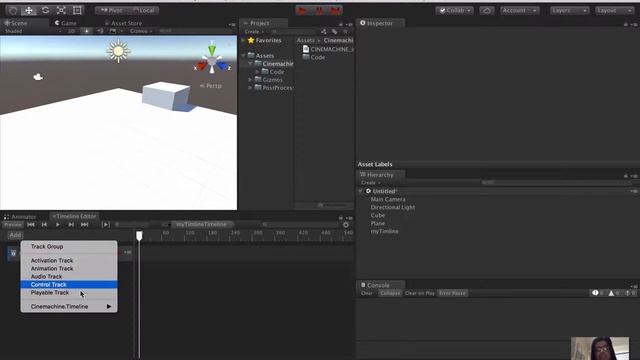Viewport: 640px width, 360px height.
Task: Collapse the Untitled scene in Hierarchy
Action: pyautogui.click(x=360, y=191)
